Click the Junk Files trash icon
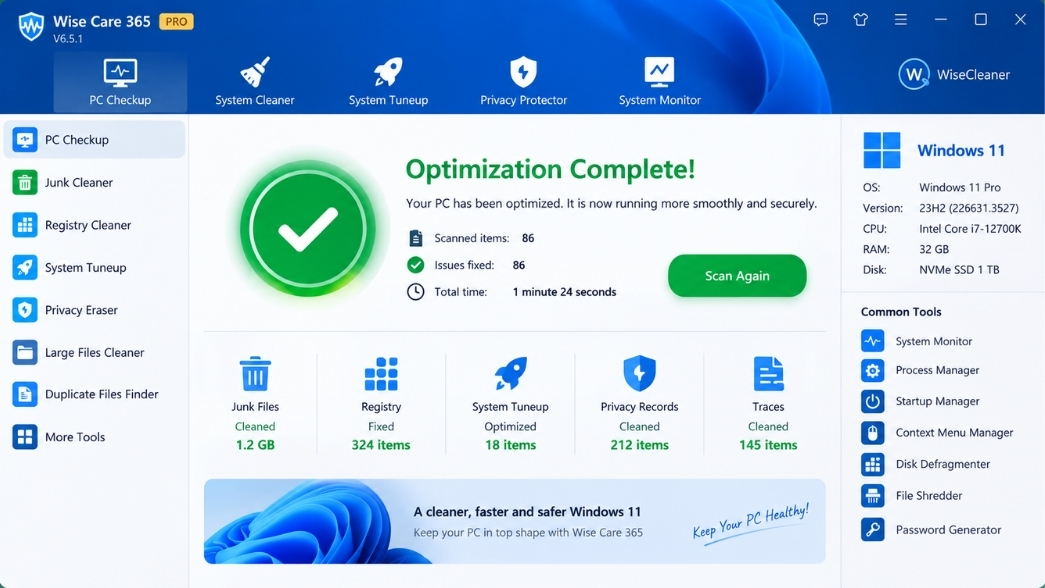This screenshot has height=588, width=1045. 255,373
